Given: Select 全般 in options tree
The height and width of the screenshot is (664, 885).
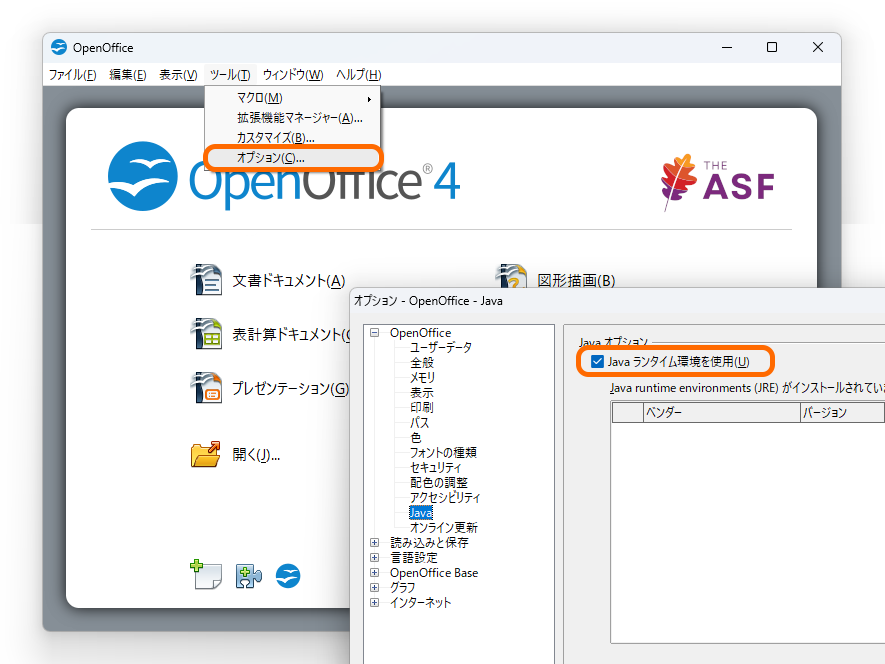Looking at the screenshot, I should [x=422, y=362].
